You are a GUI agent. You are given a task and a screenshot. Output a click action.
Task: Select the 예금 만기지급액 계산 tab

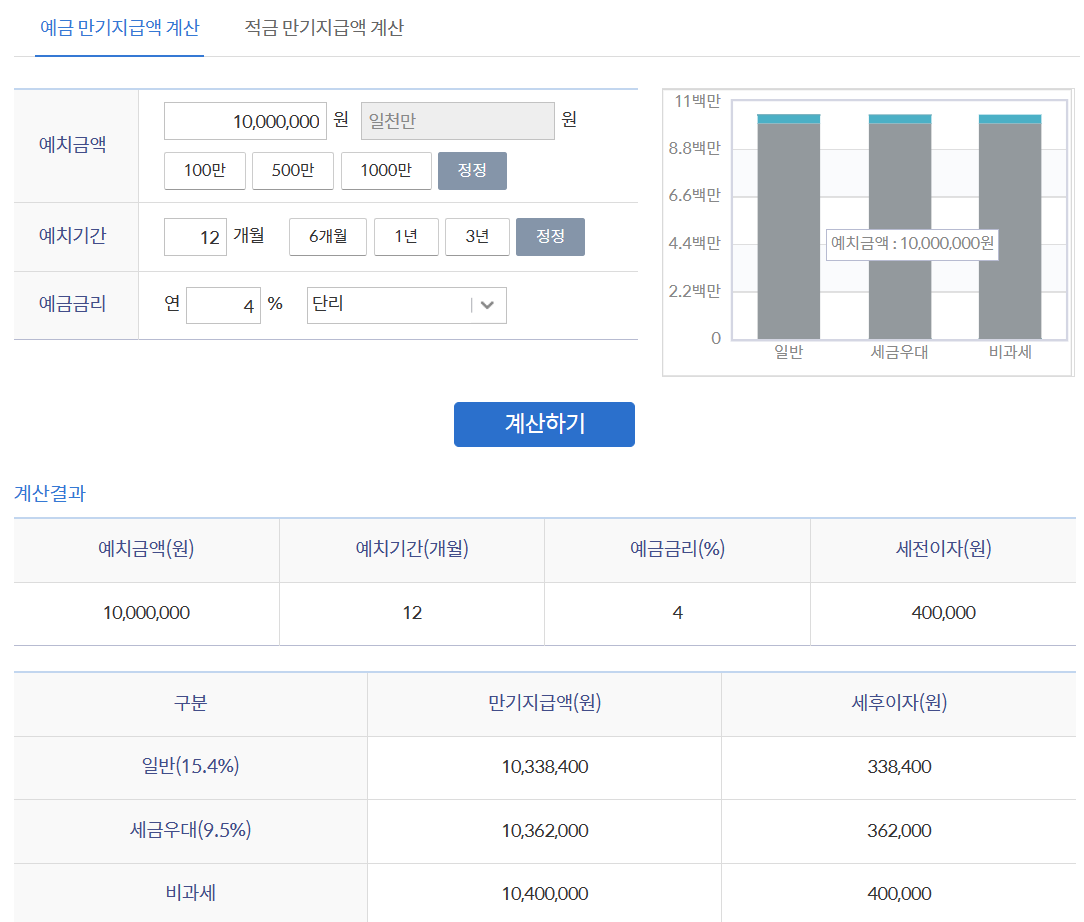(x=119, y=29)
